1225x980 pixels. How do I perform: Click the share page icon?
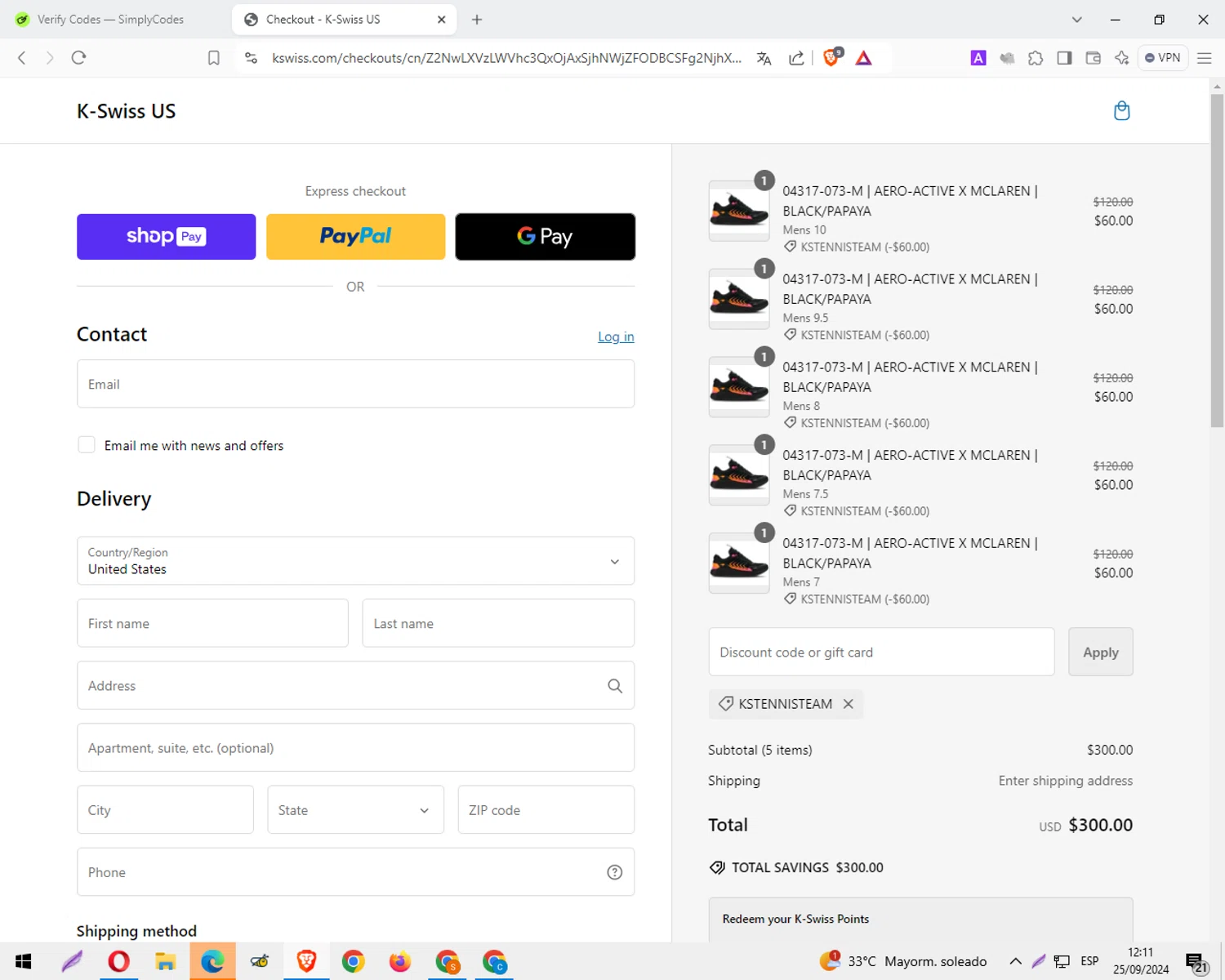pyautogui.click(x=796, y=58)
